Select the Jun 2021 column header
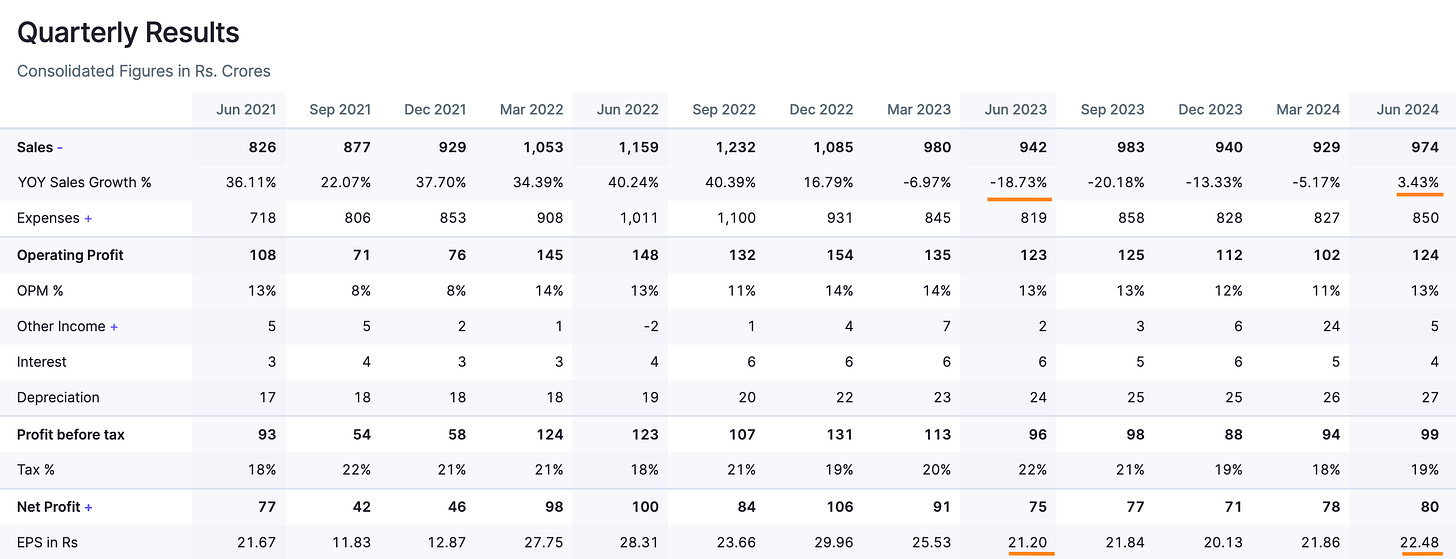1456x559 pixels. (x=246, y=109)
